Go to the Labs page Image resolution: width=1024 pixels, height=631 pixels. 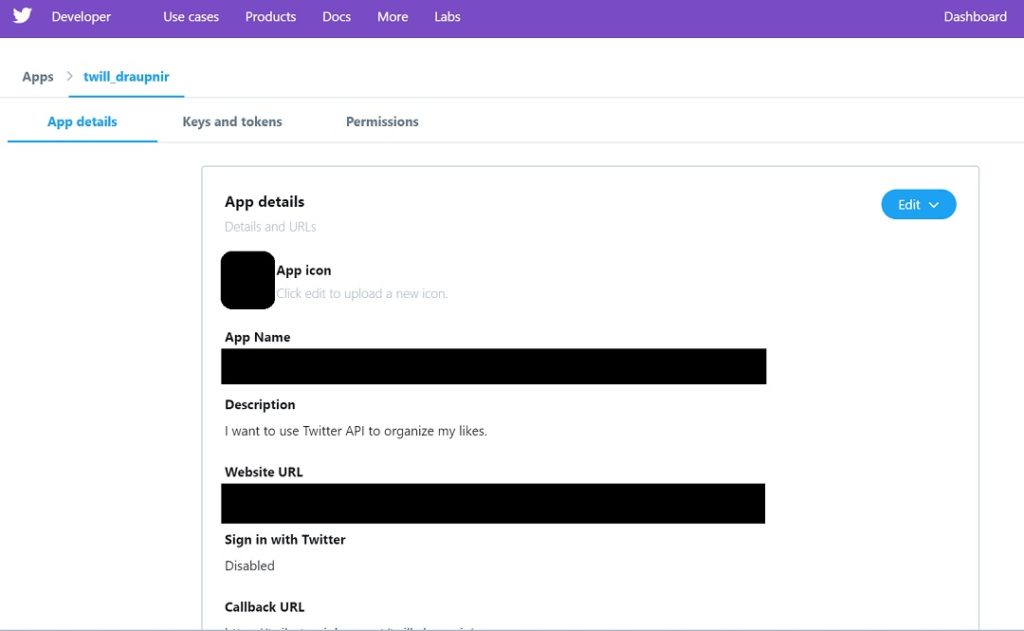[447, 17]
